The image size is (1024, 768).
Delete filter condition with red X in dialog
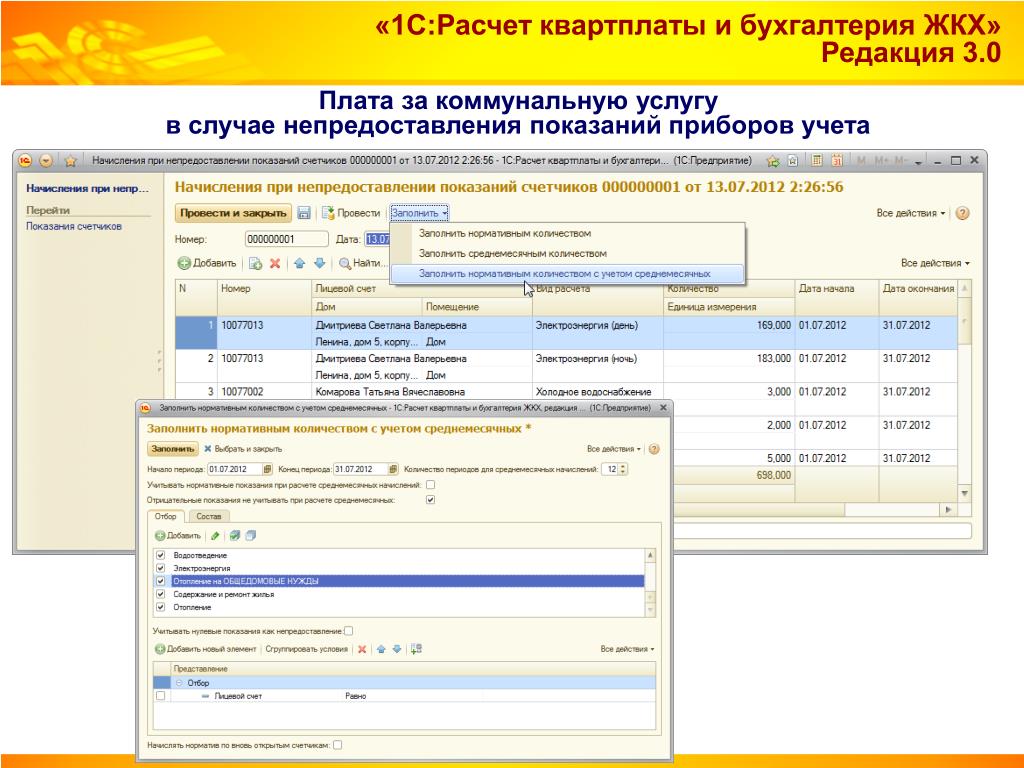(x=362, y=649)
